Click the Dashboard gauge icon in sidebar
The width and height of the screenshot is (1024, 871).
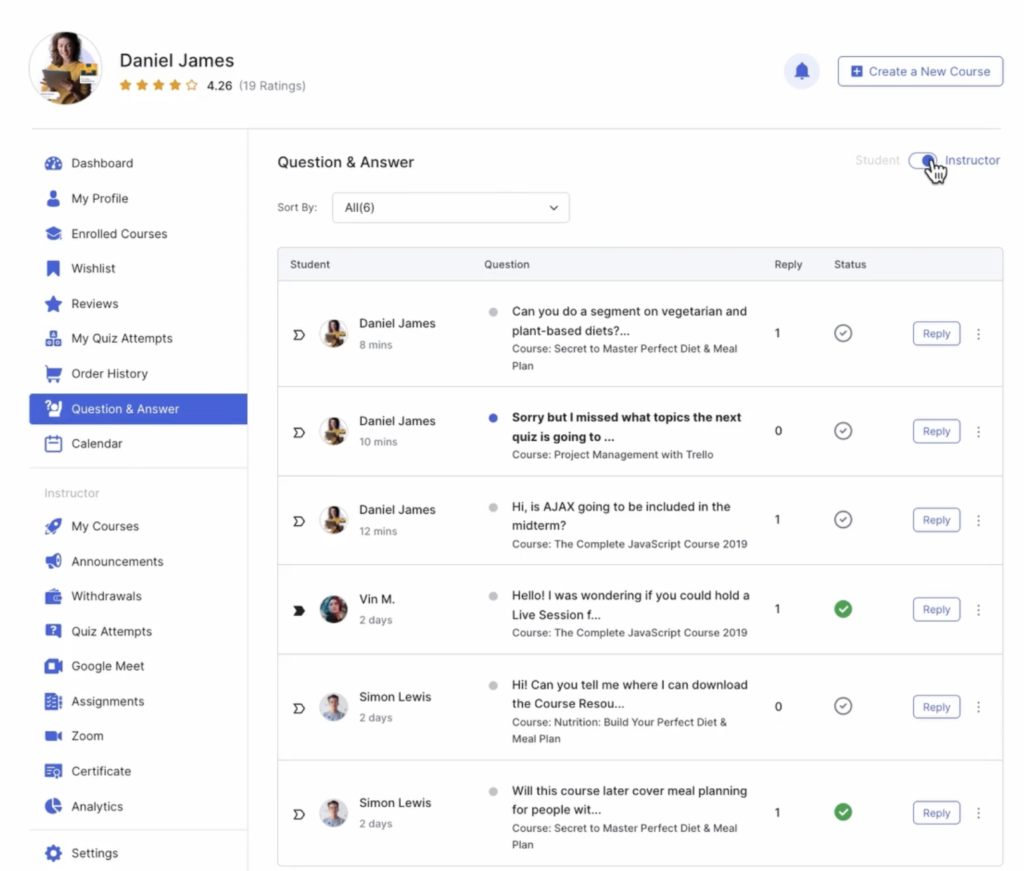[x=54, y=163]
